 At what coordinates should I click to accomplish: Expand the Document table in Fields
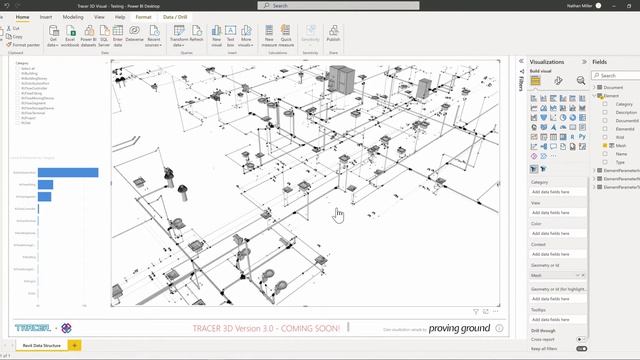coord(594,87)
